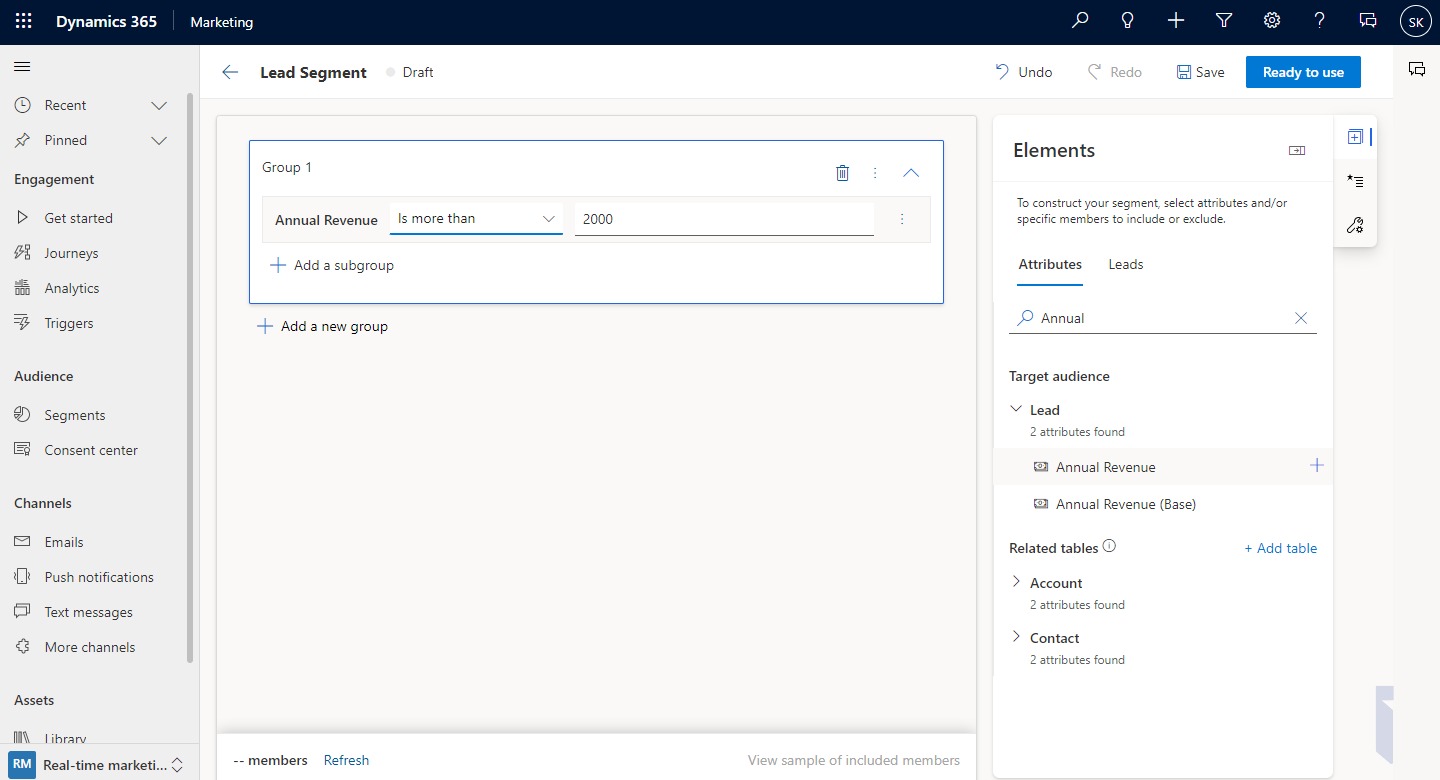Open the filter funnel in the top bar
1440x780 pixels.
1223,20
